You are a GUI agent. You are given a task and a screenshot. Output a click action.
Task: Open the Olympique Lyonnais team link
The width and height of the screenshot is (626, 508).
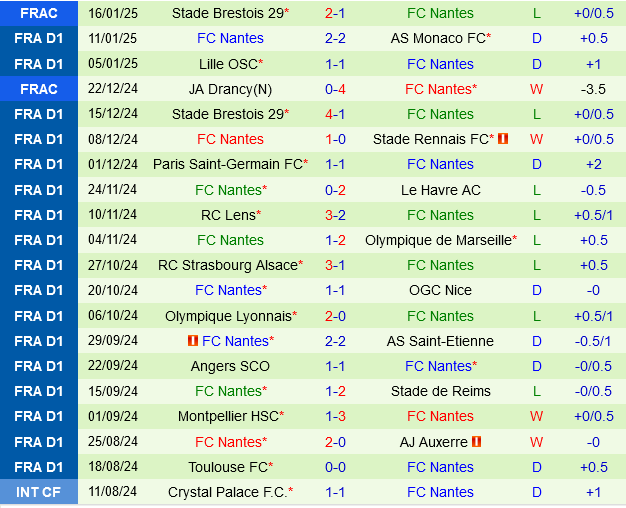(x=230, y=316)
